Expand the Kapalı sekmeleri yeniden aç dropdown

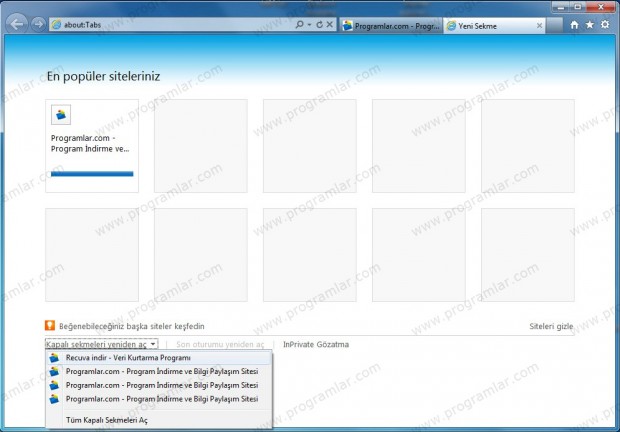(102, 344)
